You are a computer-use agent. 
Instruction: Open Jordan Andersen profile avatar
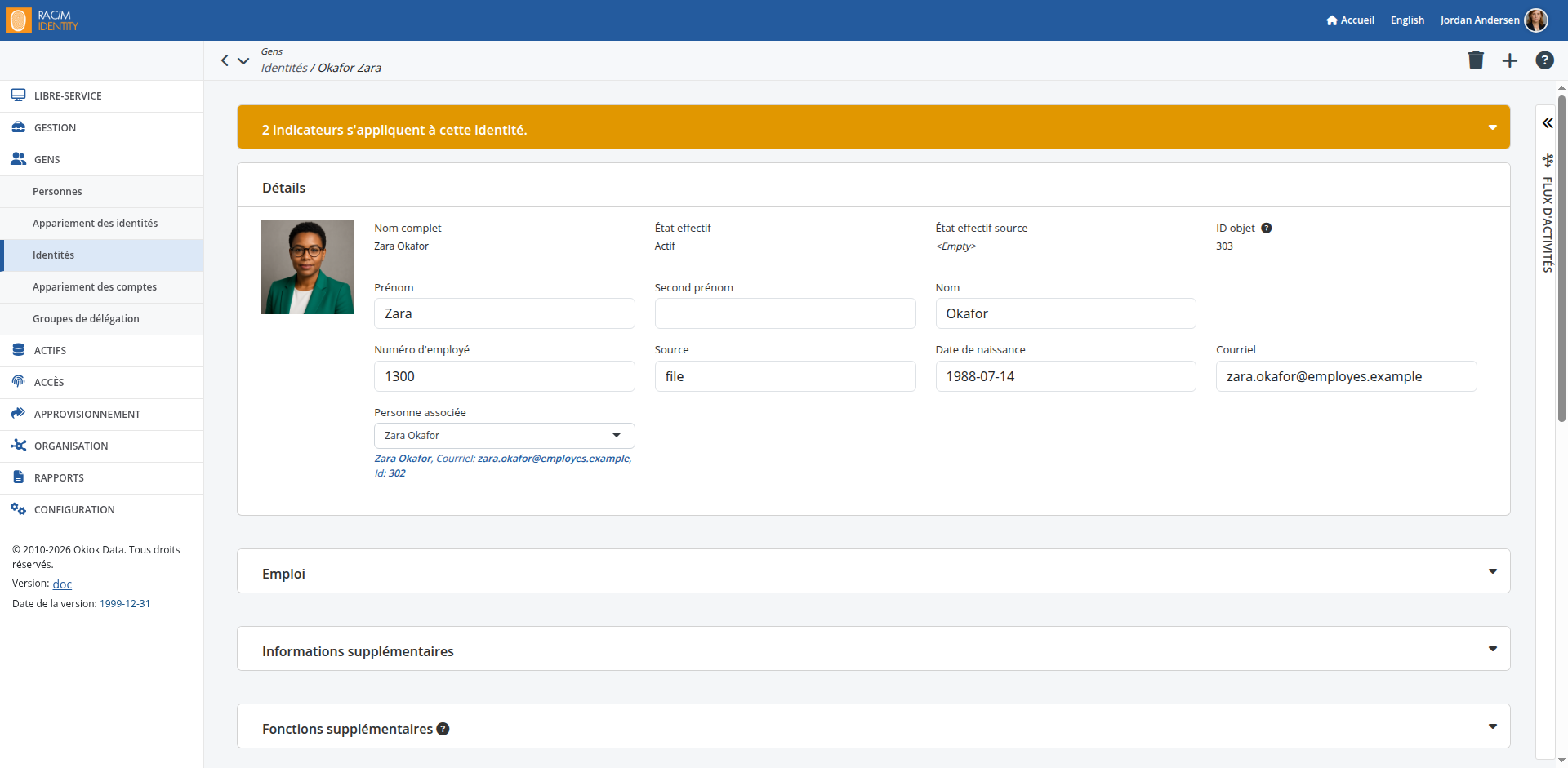(1536, 20)
